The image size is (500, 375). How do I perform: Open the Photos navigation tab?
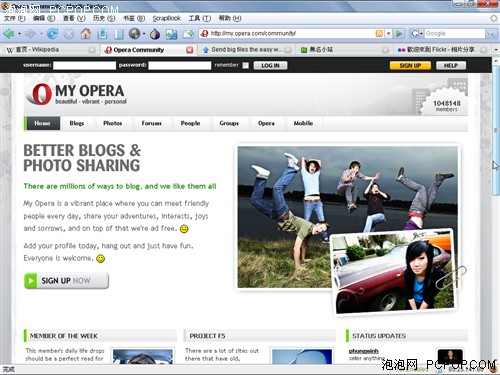point(113,123)
